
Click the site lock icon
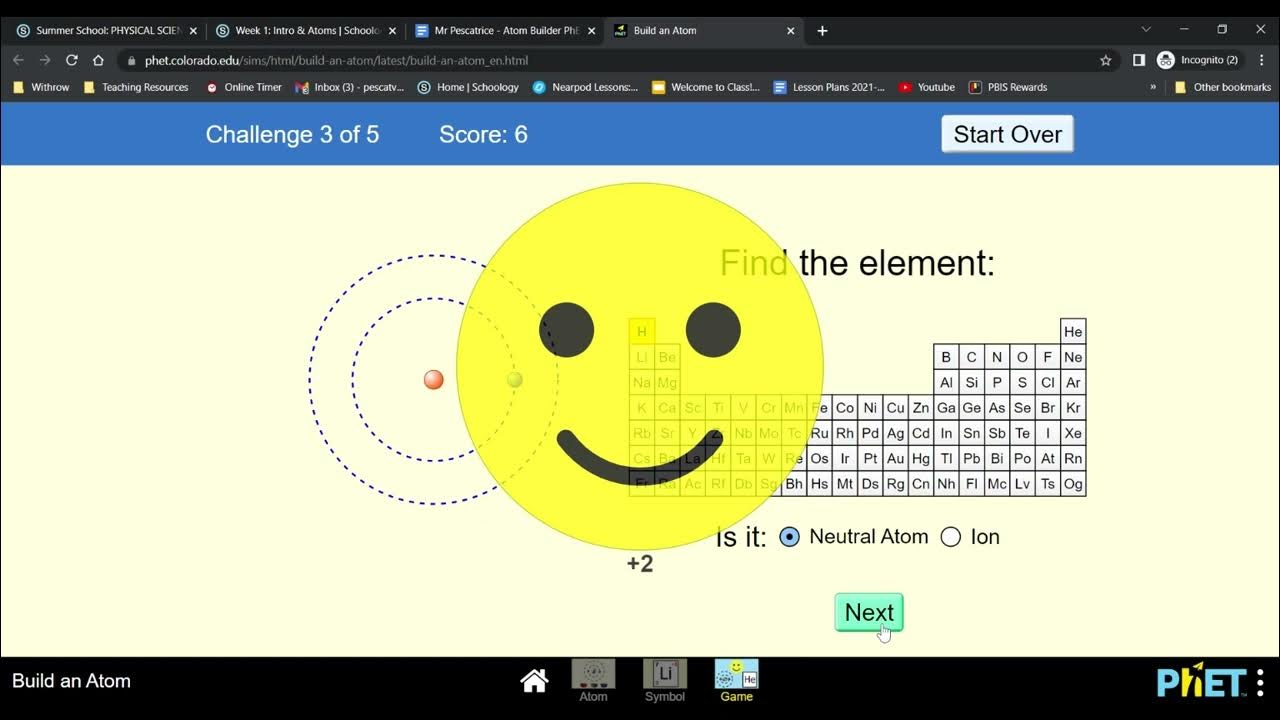pos(129,60)
